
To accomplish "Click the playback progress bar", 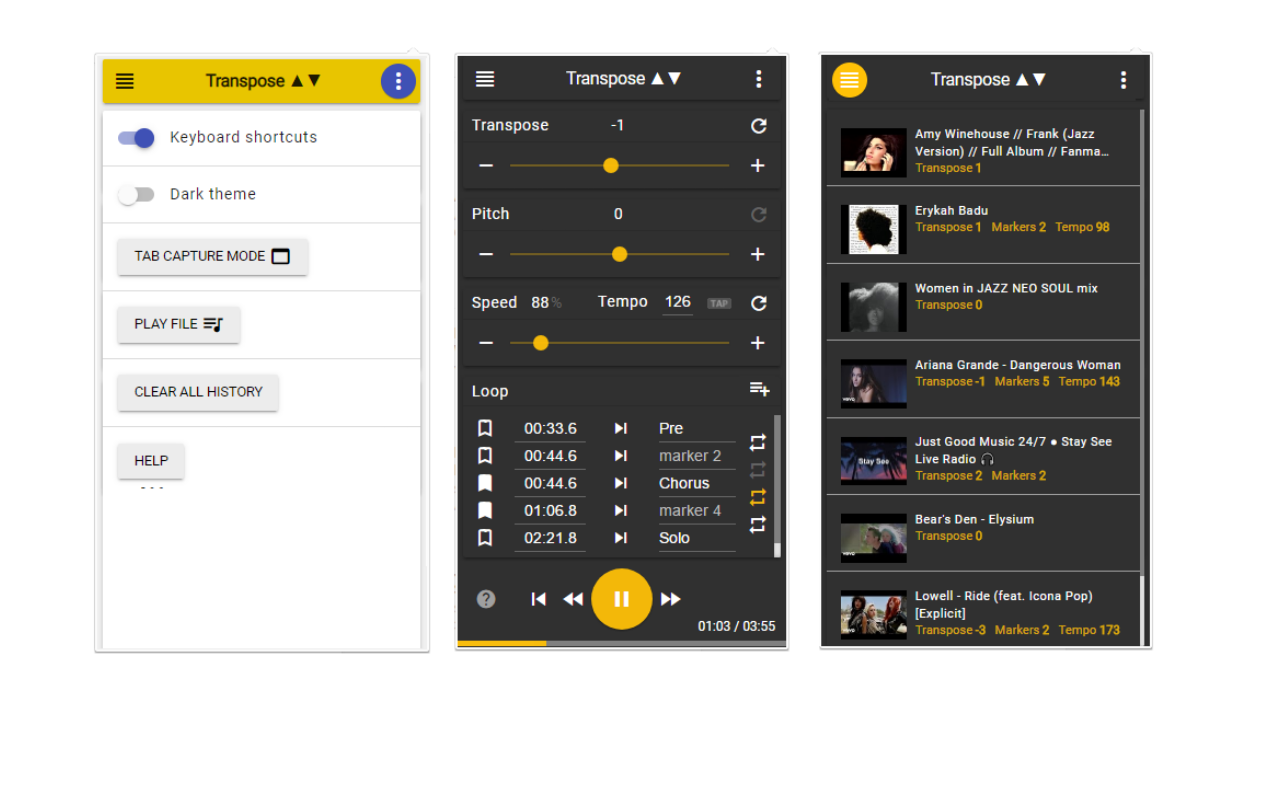I will pos(622,643).
